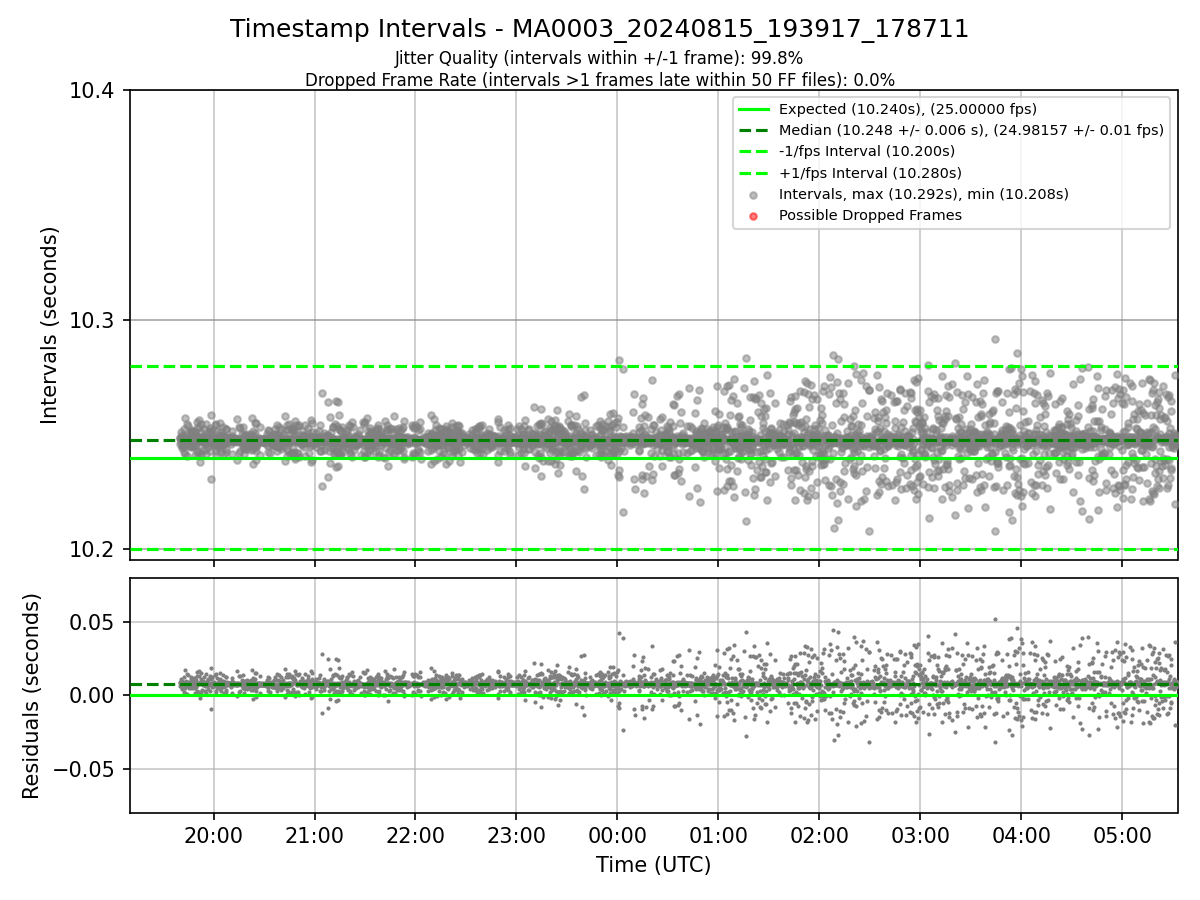Click the solid green line sample beside the Expected legend entry
This screenshot has width=1200, height=900.
click(754, 109)
